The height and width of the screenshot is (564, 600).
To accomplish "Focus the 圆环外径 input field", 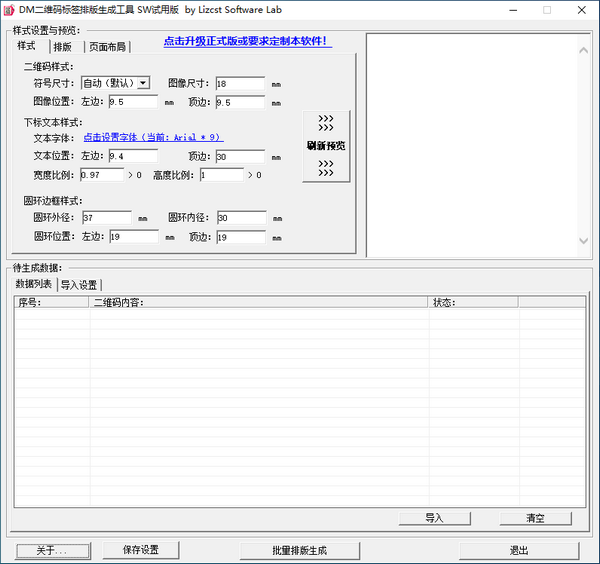I will tap(107, 218).
